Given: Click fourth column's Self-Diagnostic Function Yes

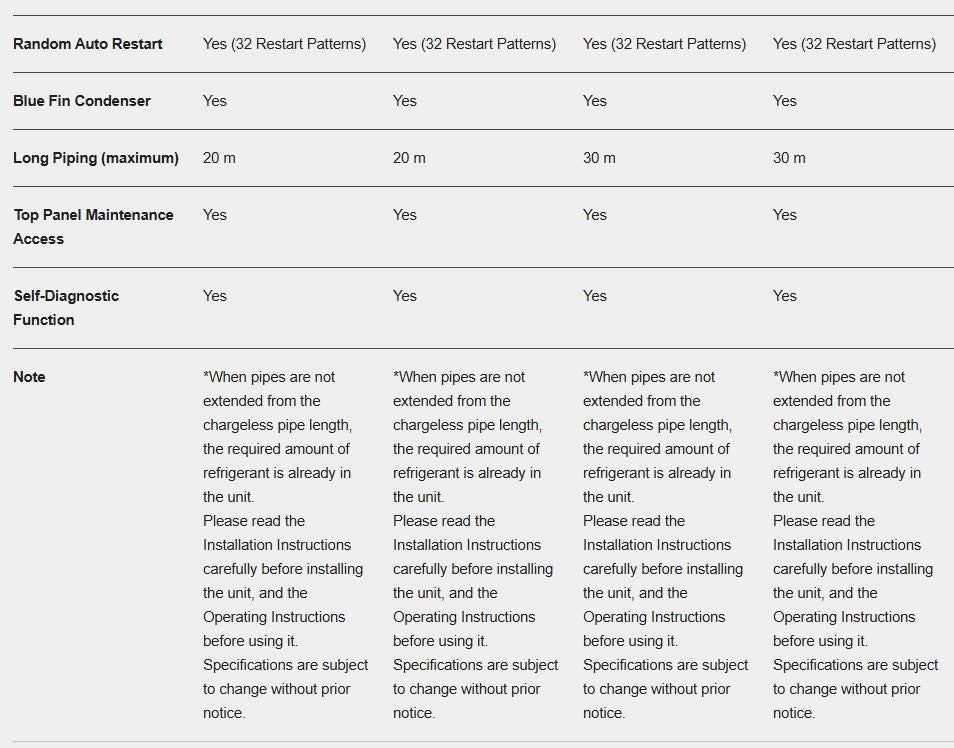Looking at the screenshot, I should (784, 296).
